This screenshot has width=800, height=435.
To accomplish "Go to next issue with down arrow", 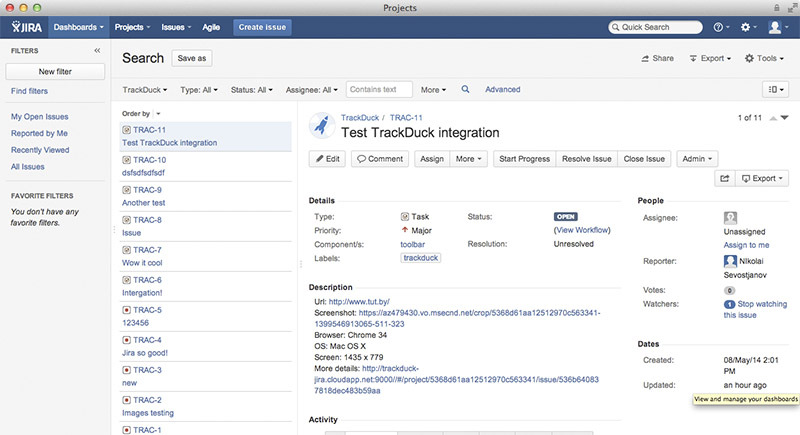I will (x=785, y=118).
